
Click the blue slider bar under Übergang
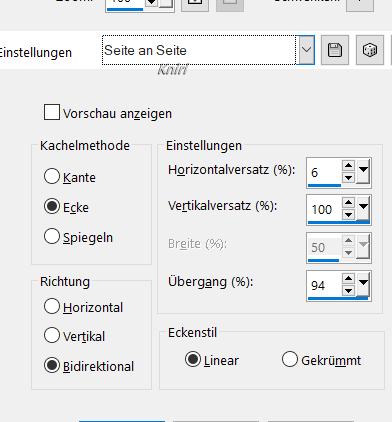tap(338, 299)
